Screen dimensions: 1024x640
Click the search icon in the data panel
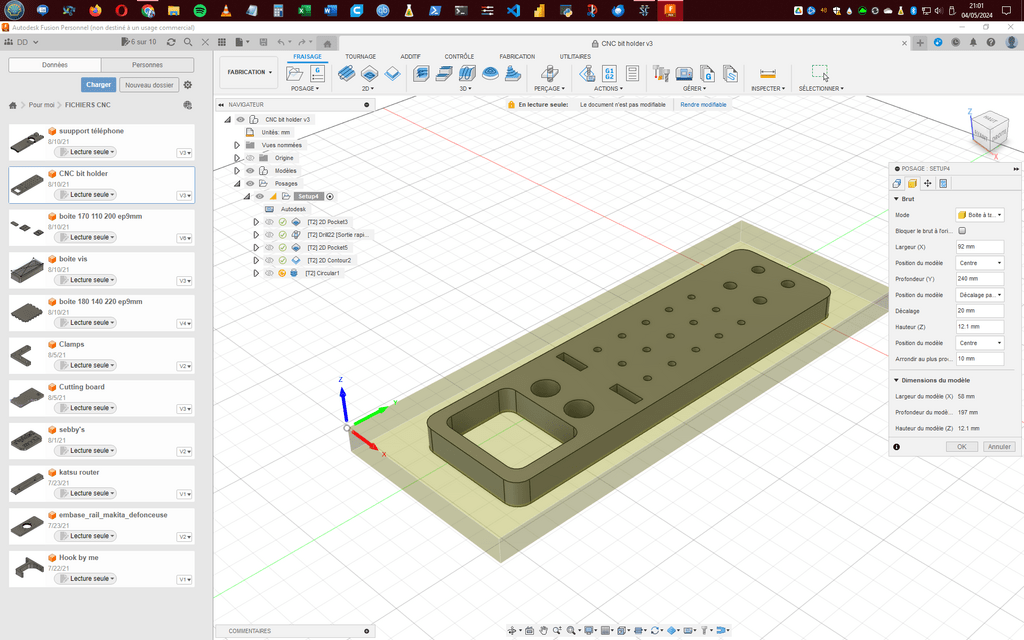pyautogui.click(x=188, y=42)
